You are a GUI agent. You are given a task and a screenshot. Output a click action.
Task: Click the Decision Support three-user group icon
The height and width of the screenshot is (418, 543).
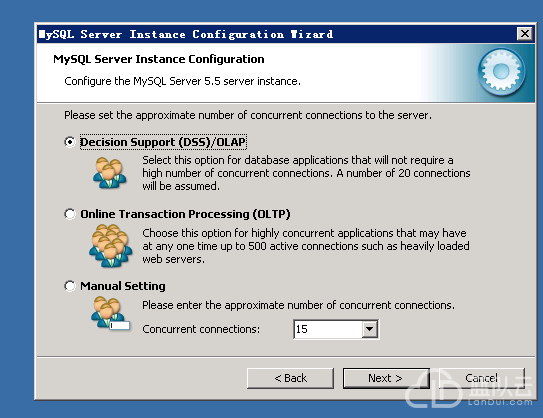[x=109, y=173]
